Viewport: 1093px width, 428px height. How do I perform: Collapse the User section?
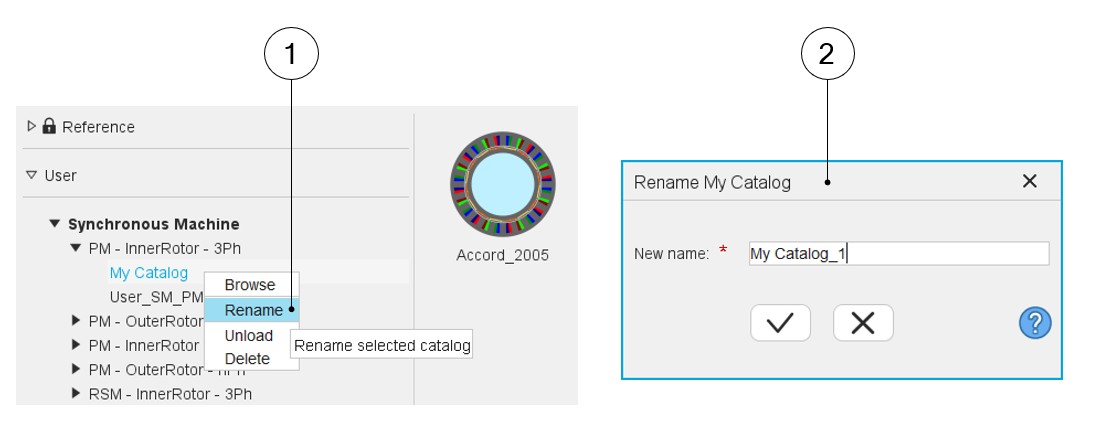pos(32,175)
